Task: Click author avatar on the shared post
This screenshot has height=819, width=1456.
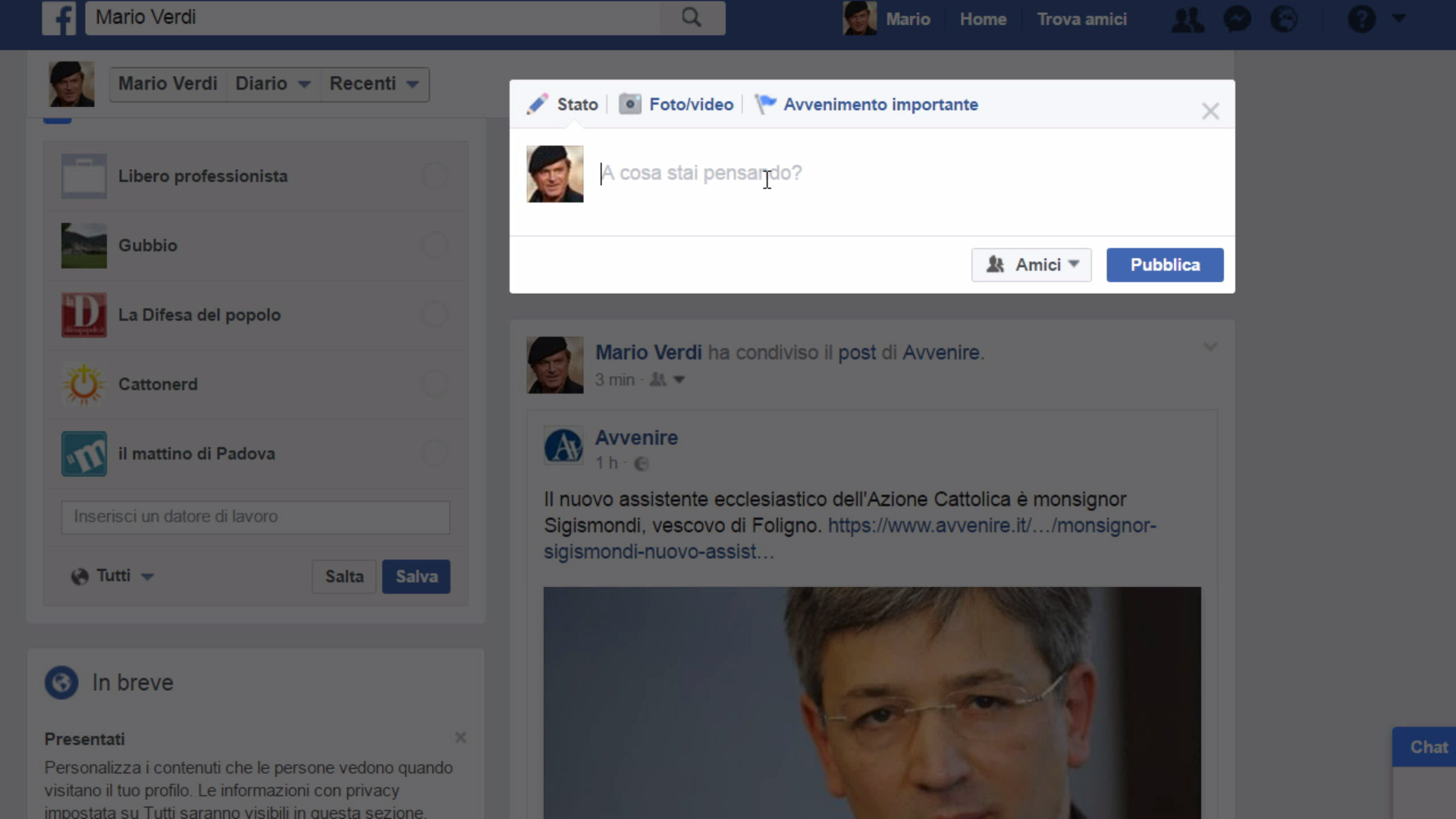Action: [555, 365]
